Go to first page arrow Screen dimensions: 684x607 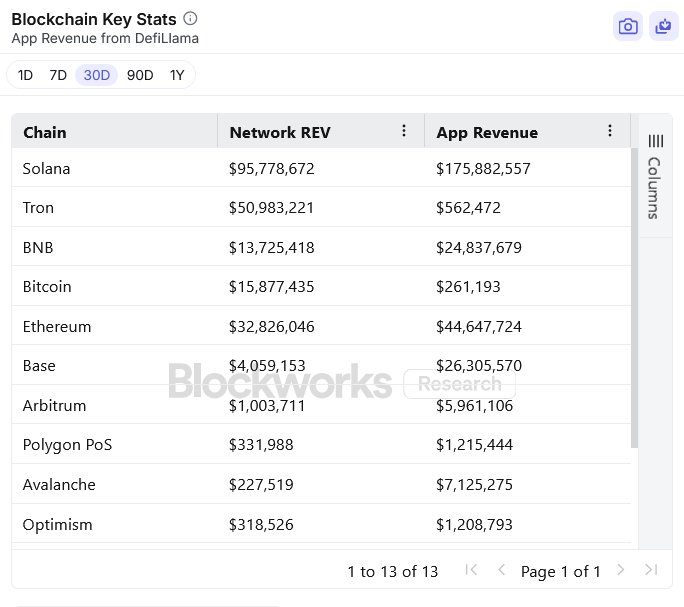[x=472, y=570]
